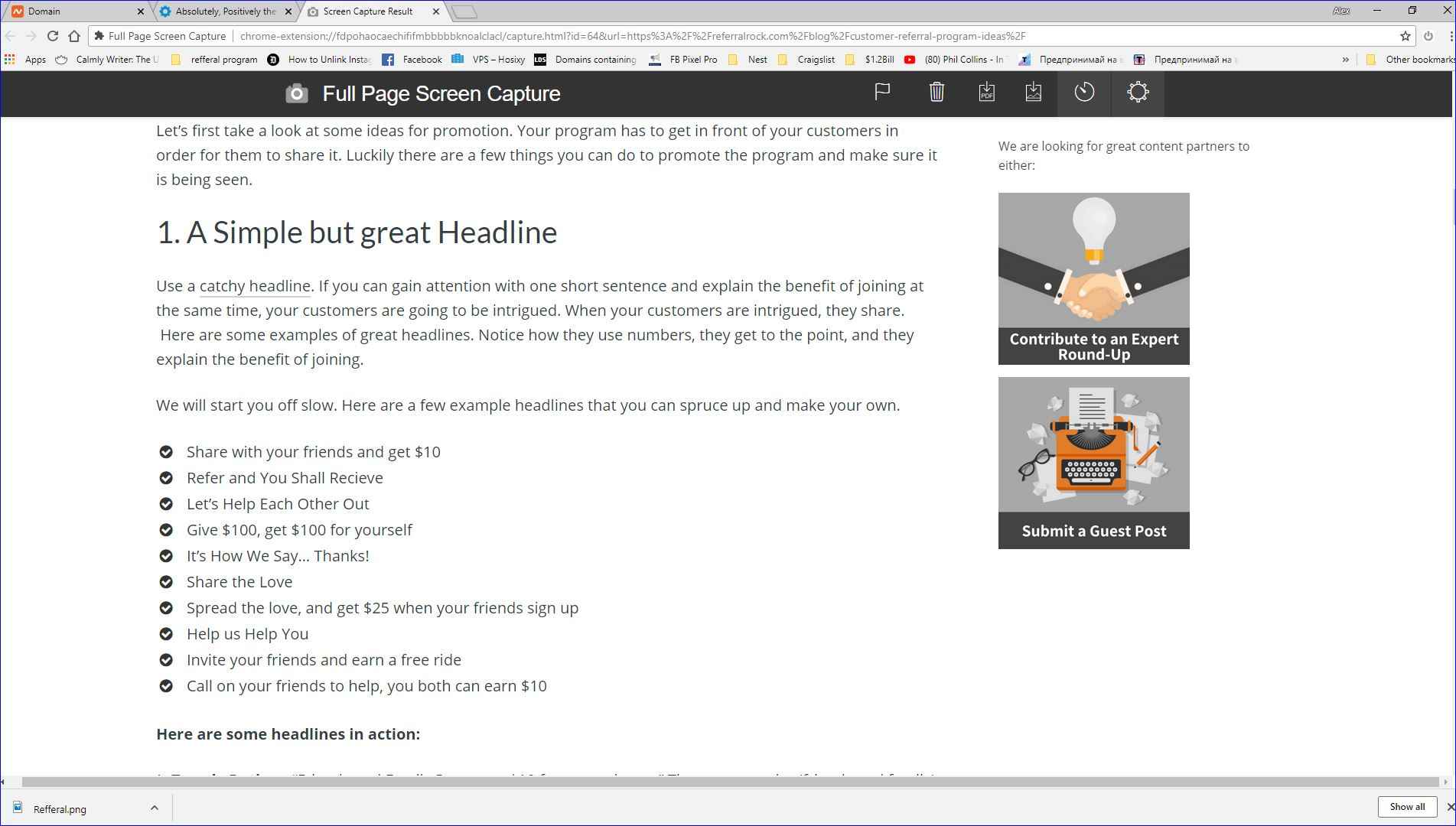Open Refferal.png download options arrow

pyautogui.click(x=154, y=808)
